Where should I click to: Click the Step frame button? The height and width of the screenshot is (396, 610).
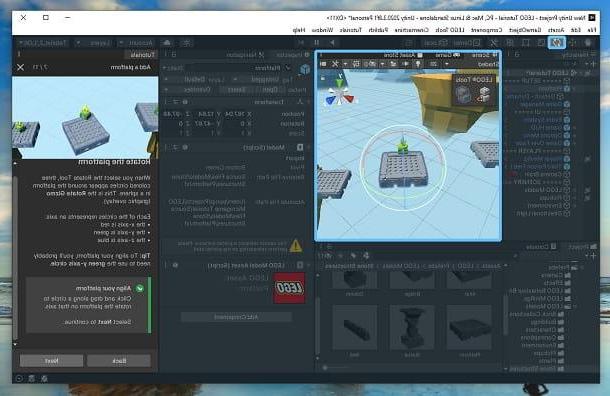coord(301,42)
